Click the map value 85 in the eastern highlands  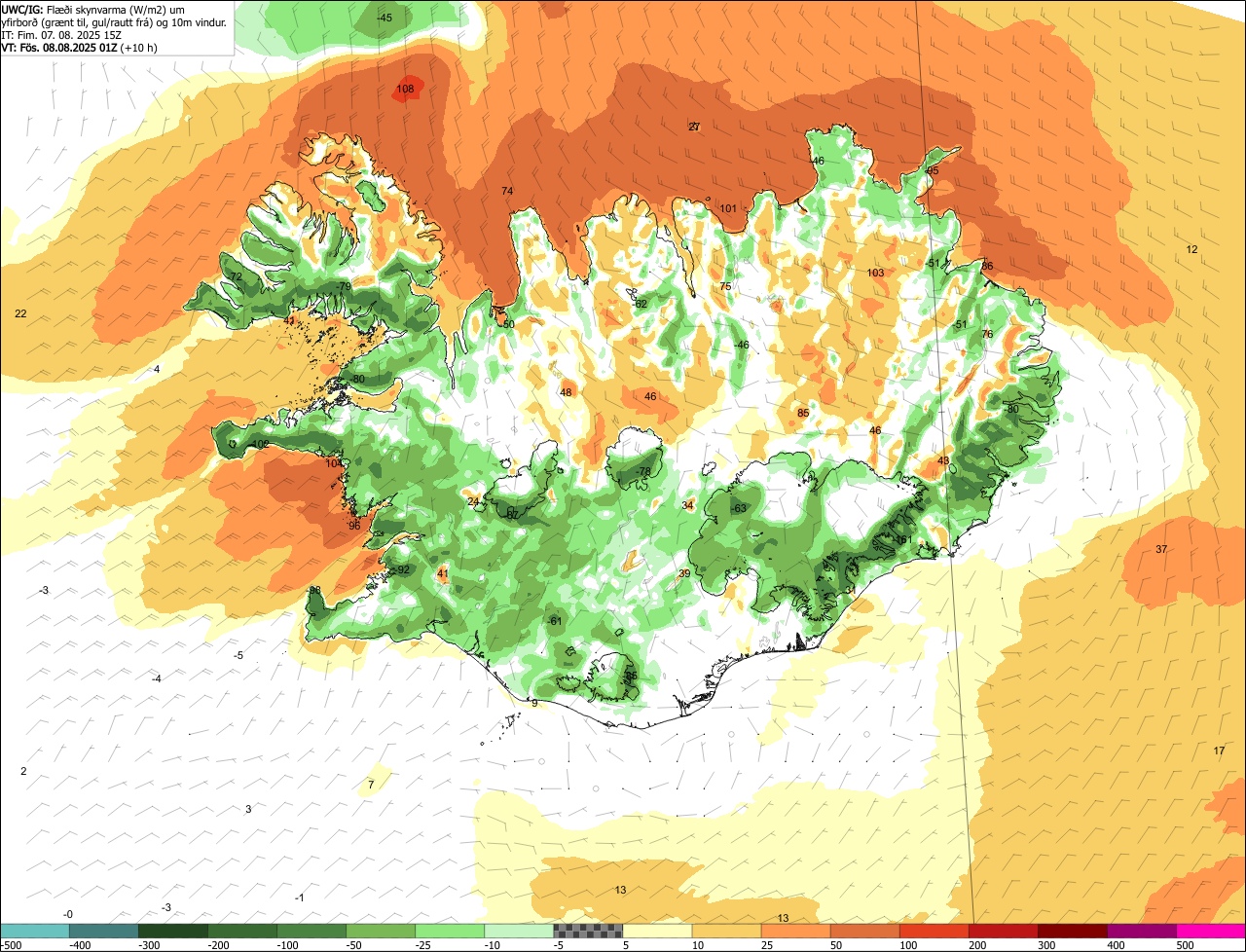[x=803, y=414]
